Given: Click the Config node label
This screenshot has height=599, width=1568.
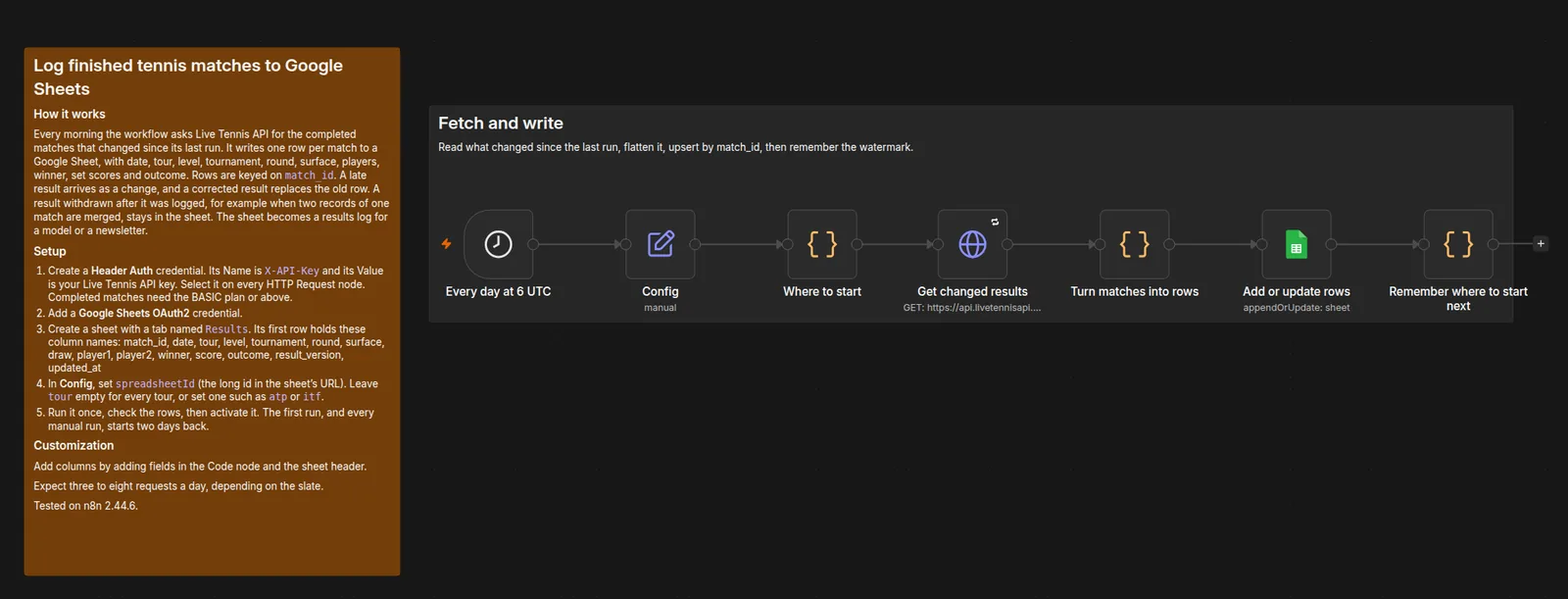Looking at the screenshot, I should (x=661, y=291).
